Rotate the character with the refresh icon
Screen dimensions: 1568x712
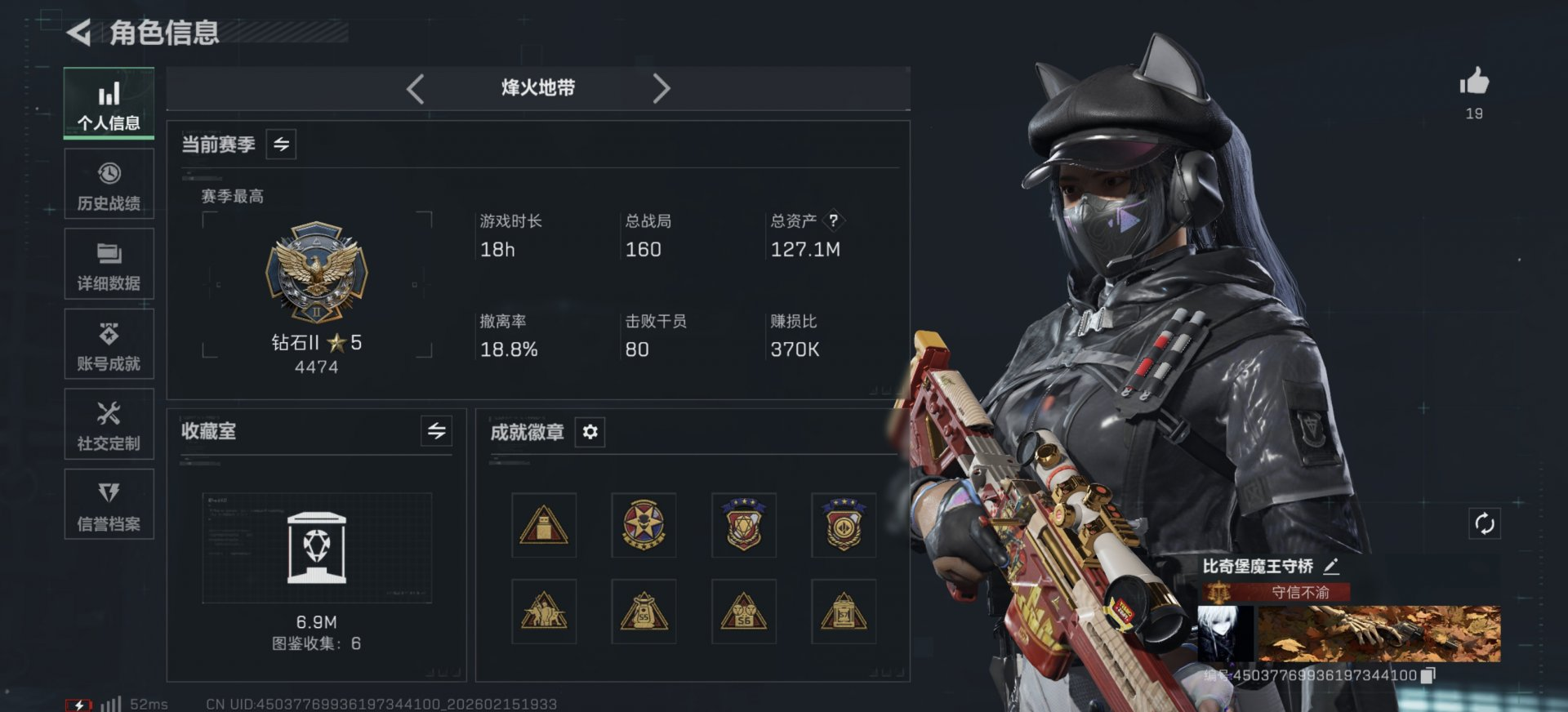point(1485,523)
